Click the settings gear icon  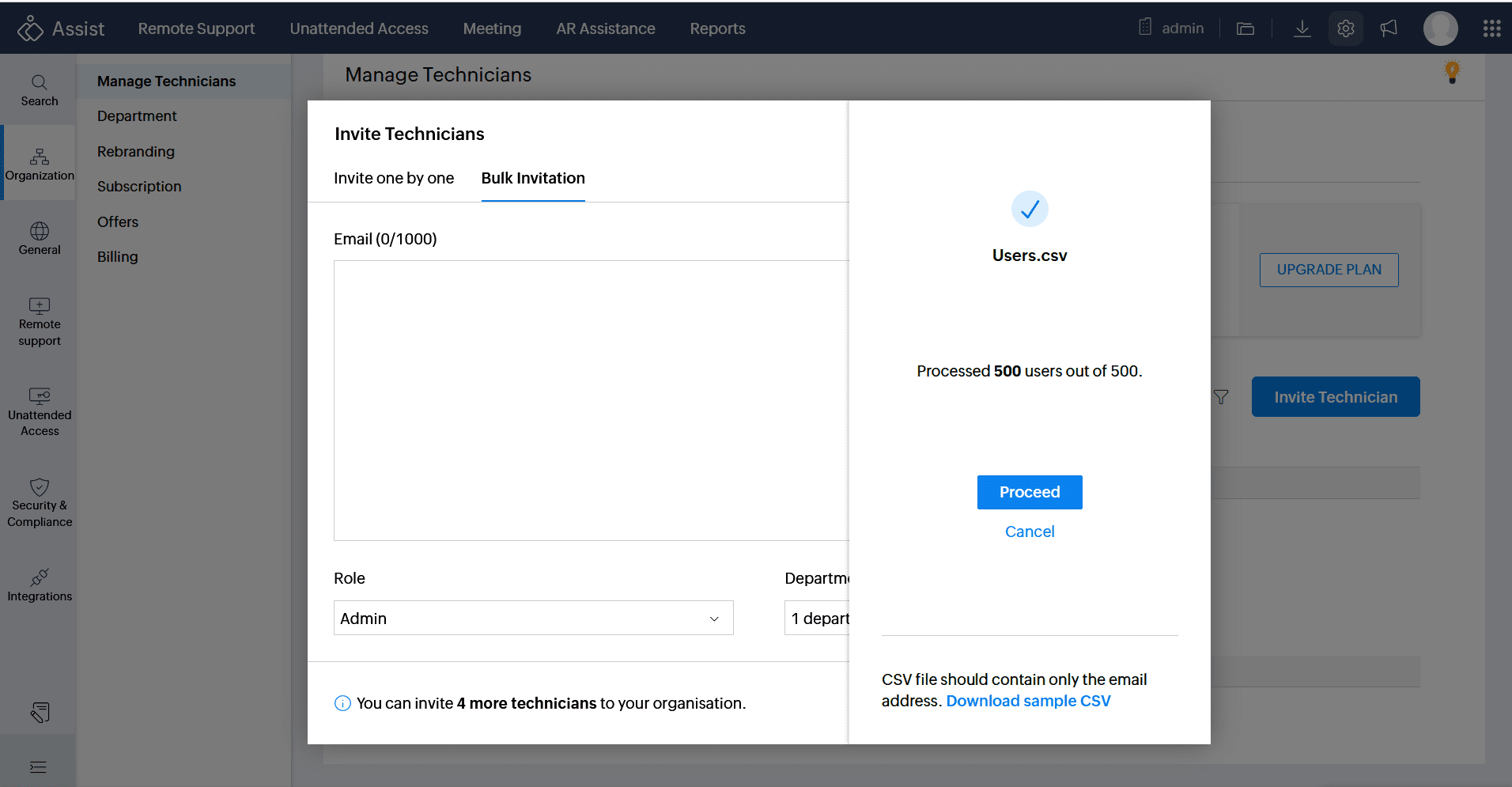tap(1345, 29)
